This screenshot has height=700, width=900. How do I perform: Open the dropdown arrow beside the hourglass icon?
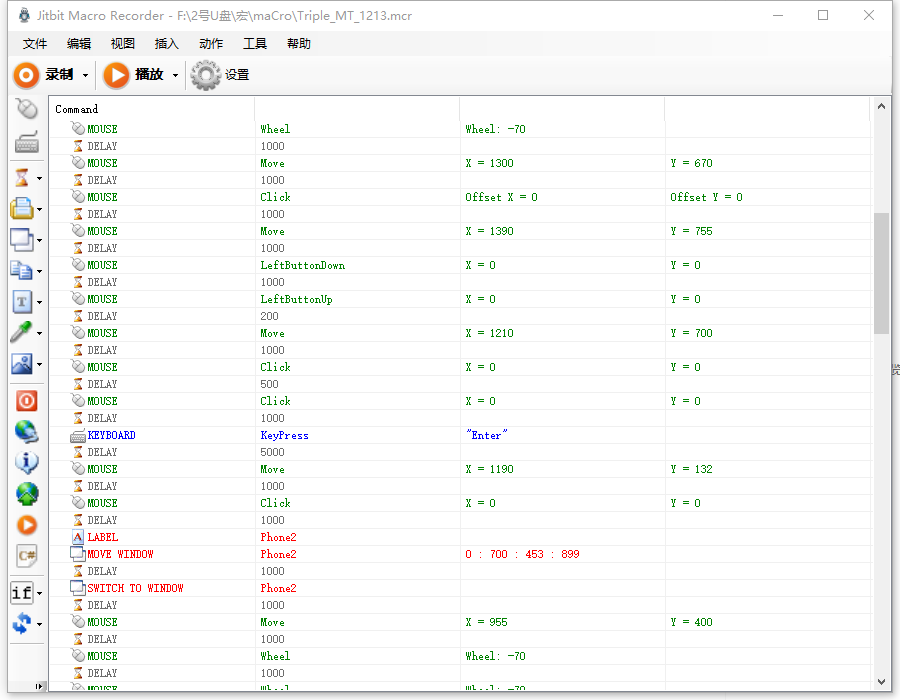click(x=39, y=178)
